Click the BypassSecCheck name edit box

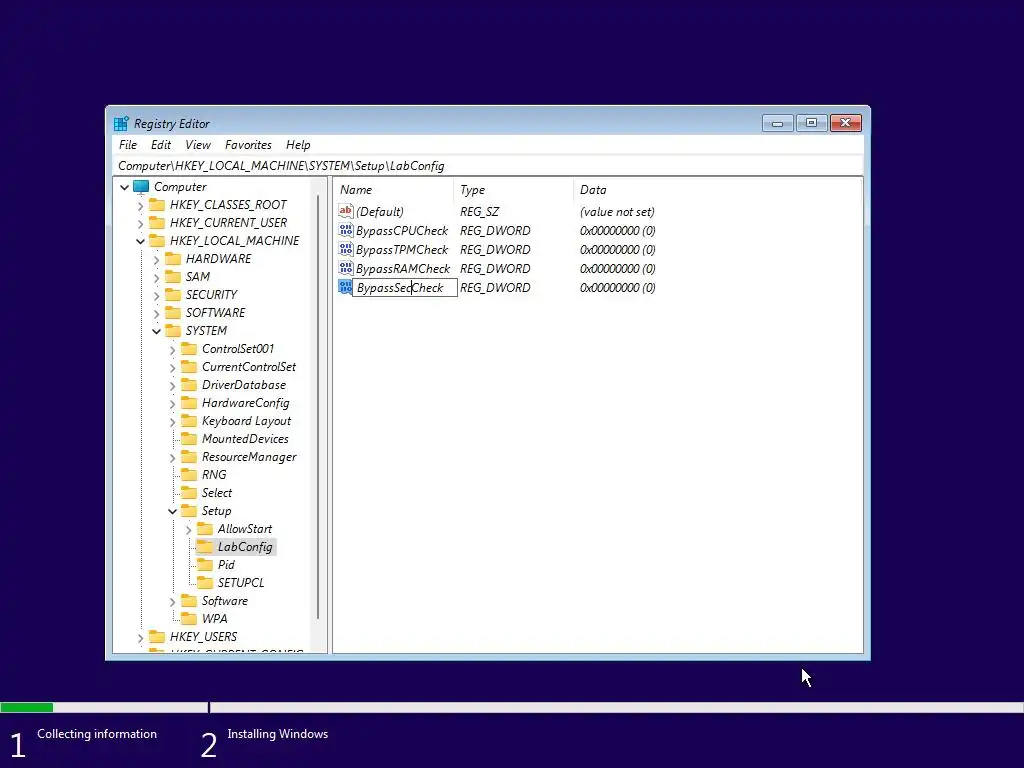coord(404,287)
